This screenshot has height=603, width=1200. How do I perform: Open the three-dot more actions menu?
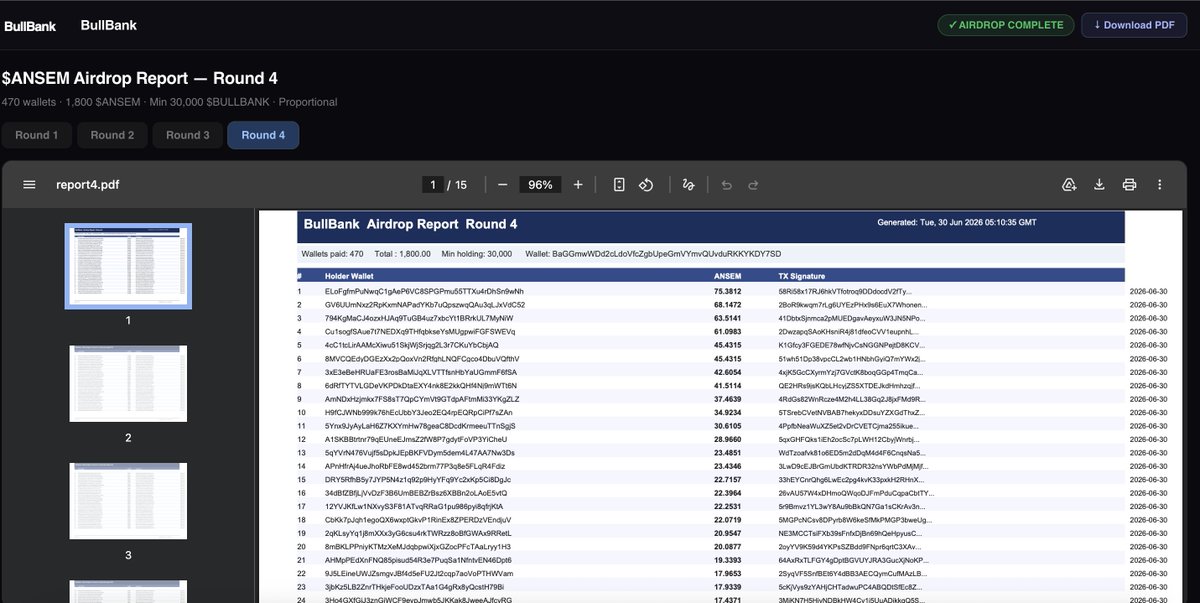click(1159, 185)
